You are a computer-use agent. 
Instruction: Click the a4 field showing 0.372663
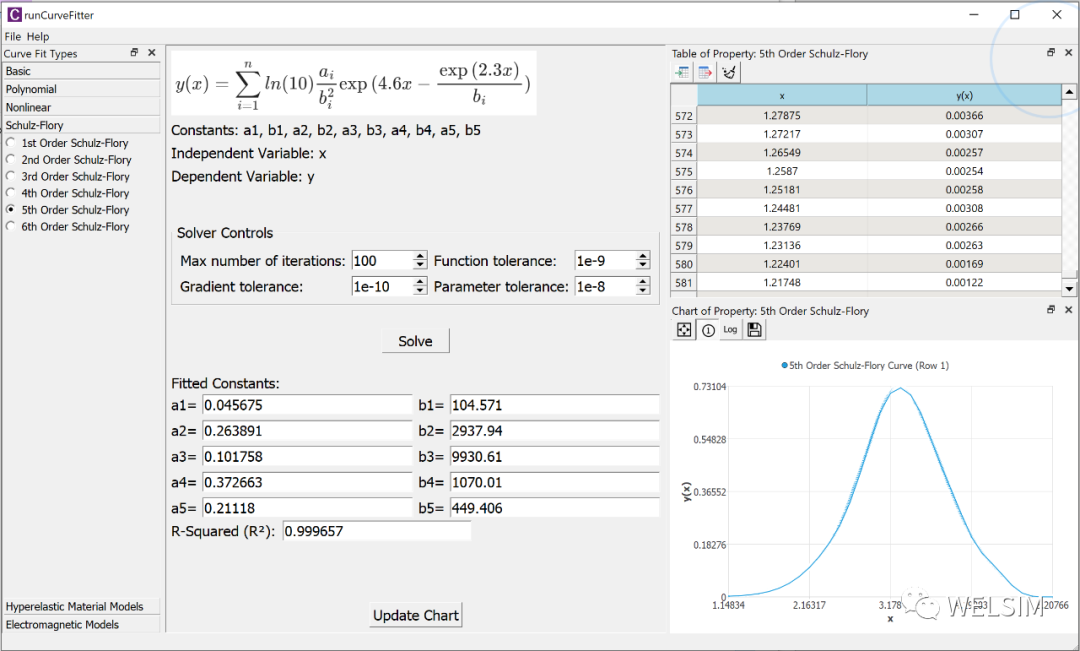coord(307,482)
